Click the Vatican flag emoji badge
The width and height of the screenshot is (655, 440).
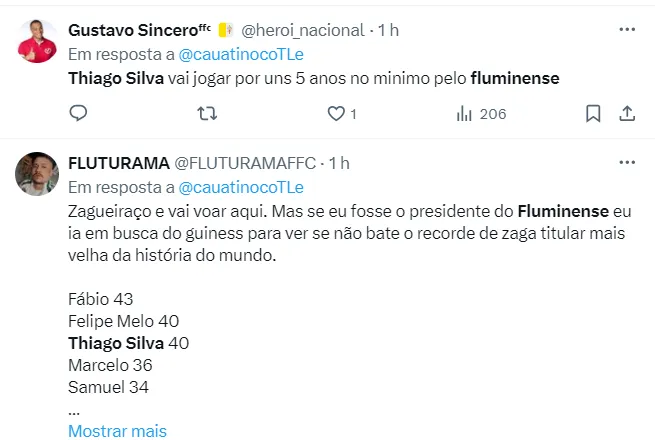225,30
